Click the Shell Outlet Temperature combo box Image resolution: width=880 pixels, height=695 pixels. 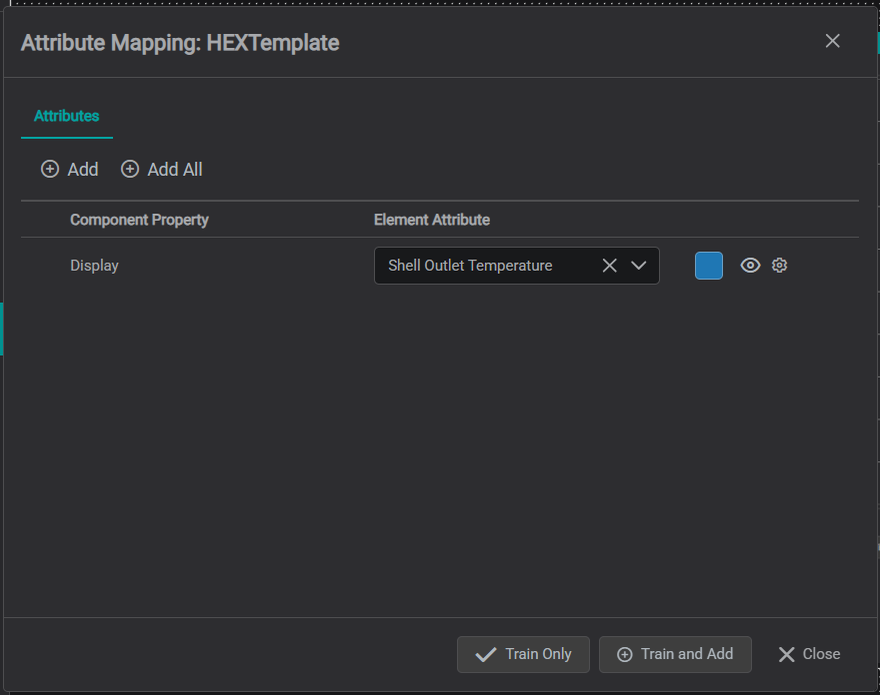pyautogui.click(x=517, y=266)
